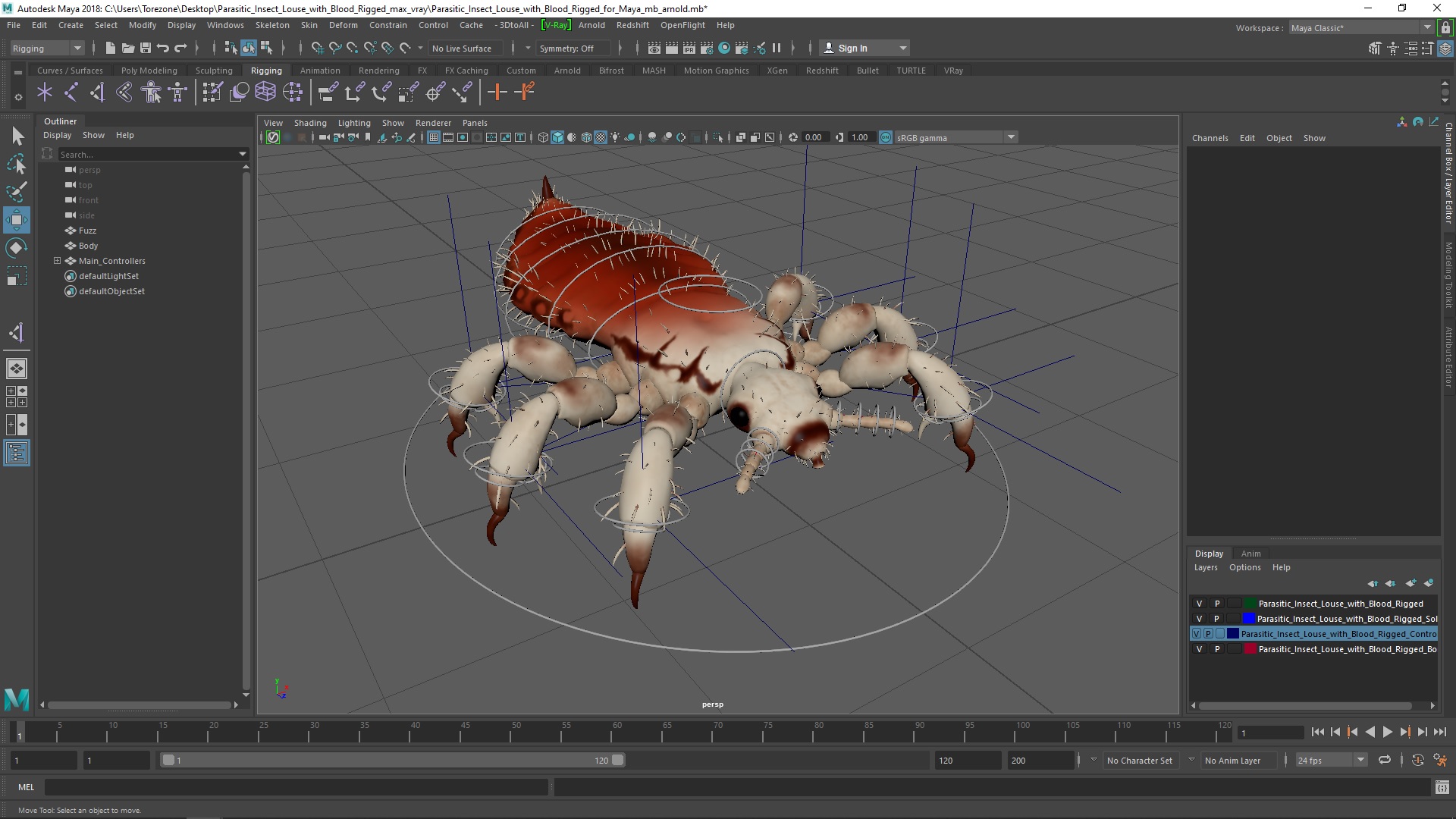The height and width of the screenshot is (819, 1456).
Task: Click create new layer with selected icon
Action: click(1429, 583)
